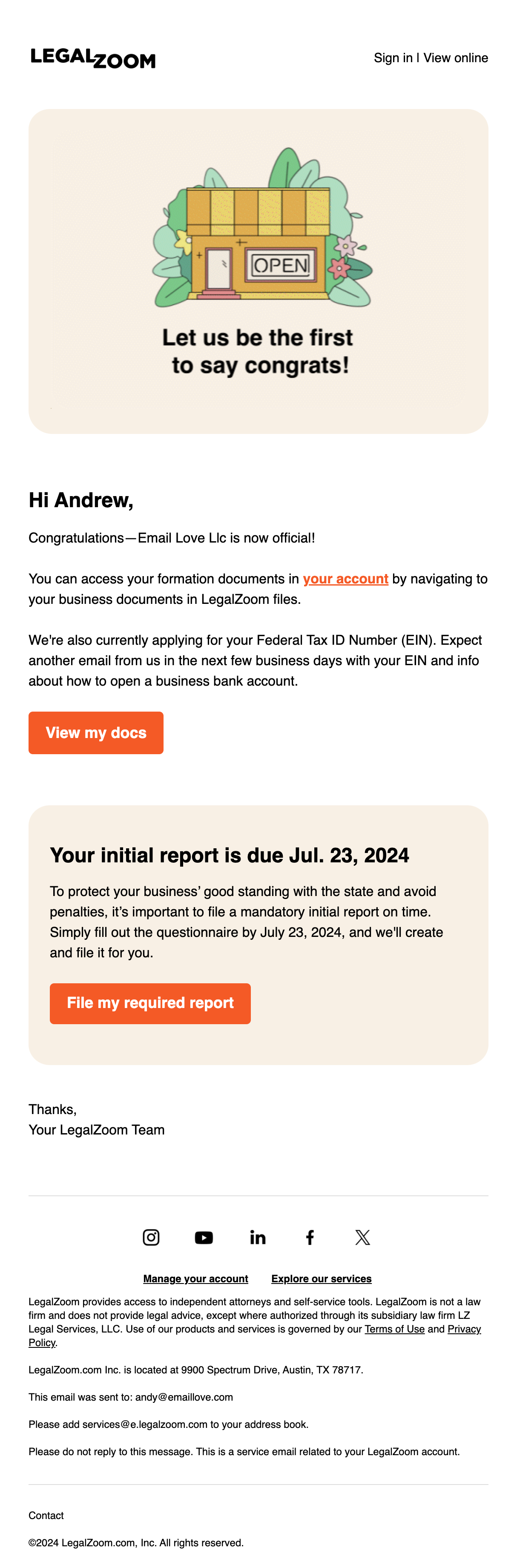Click the OPEN storefront illustration
The height and width of the screenshot is (1568, 520).
click(x=262, y=228)
